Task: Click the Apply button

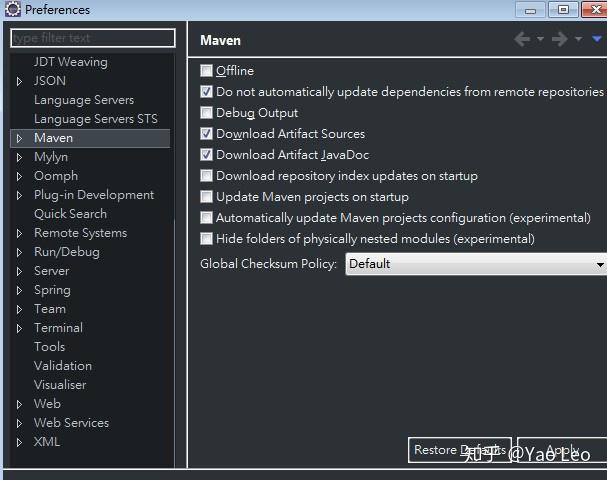Action: (x=562, y=450)
